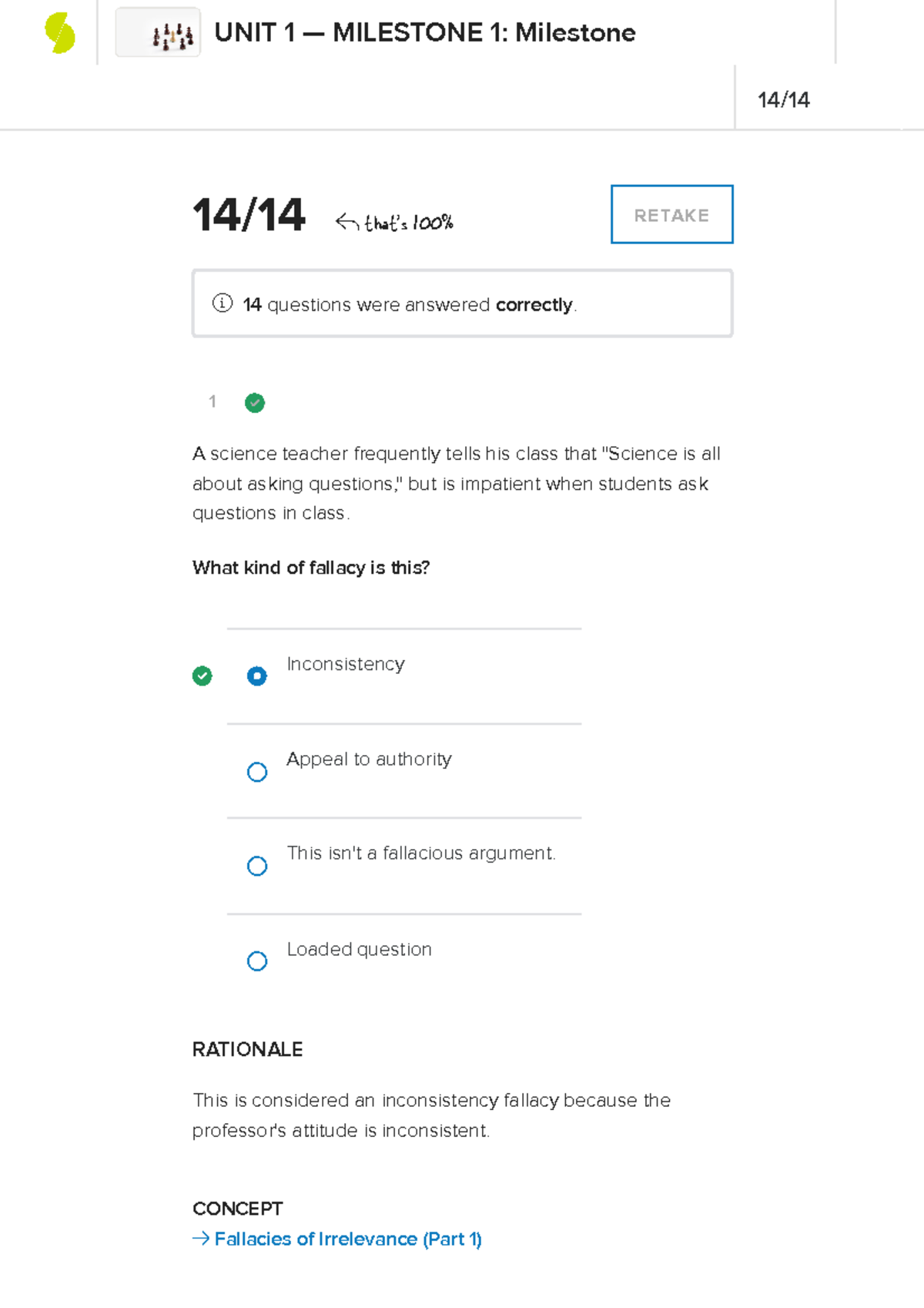Click the info icon beside 14 questions
924x1308 pixels.
pos(222,303)
